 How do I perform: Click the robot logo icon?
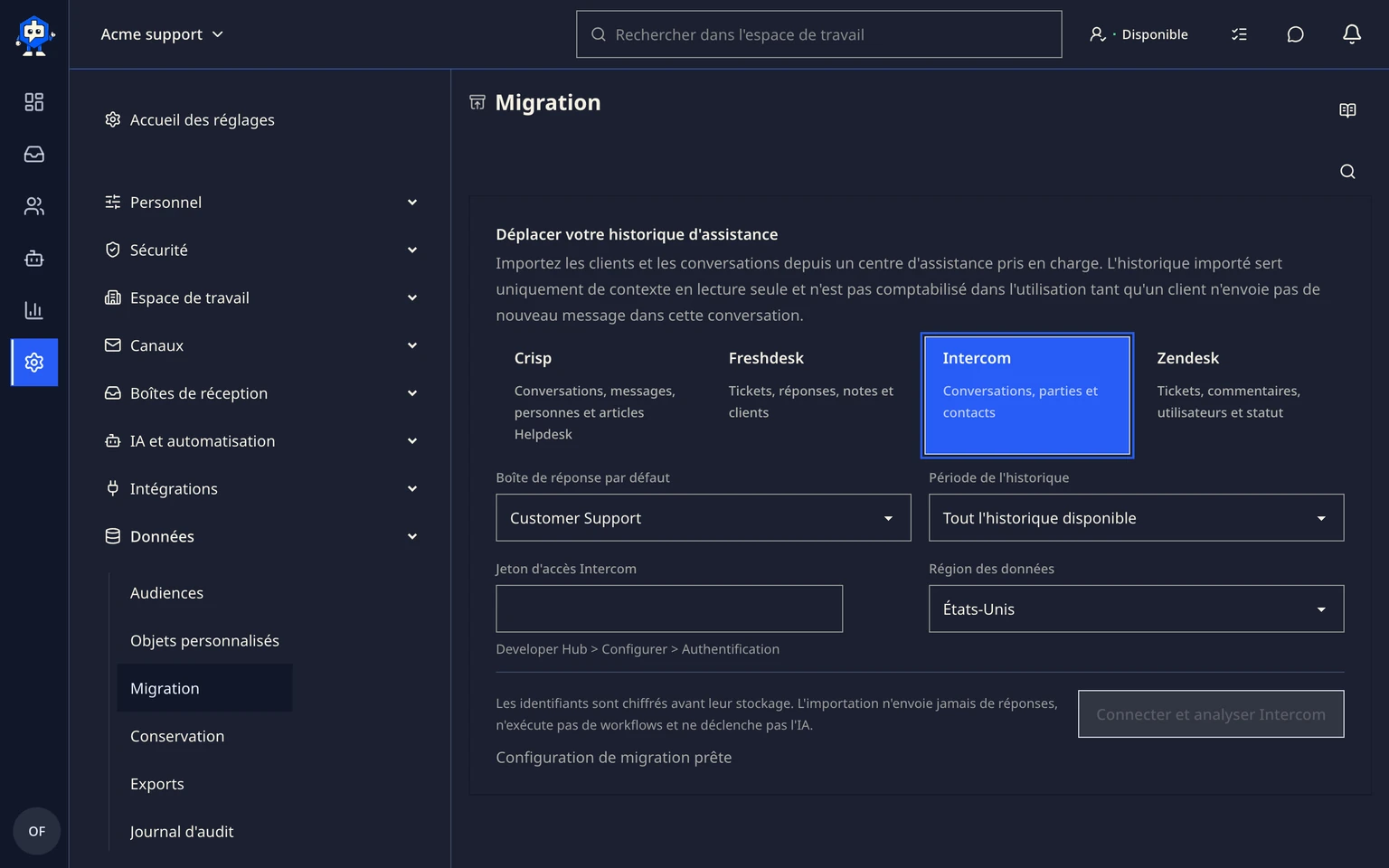point(34,35)
